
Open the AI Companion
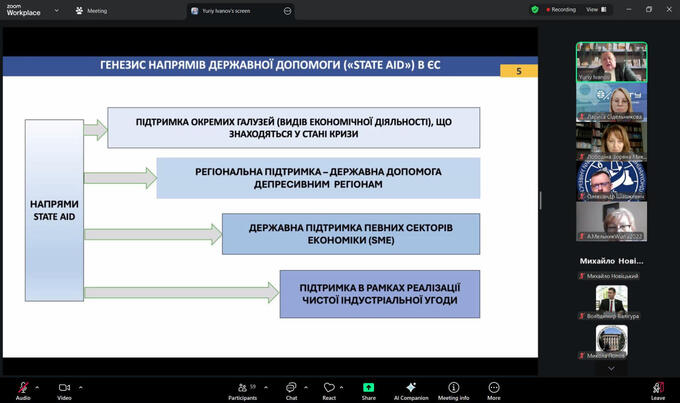tap(410, 388)
